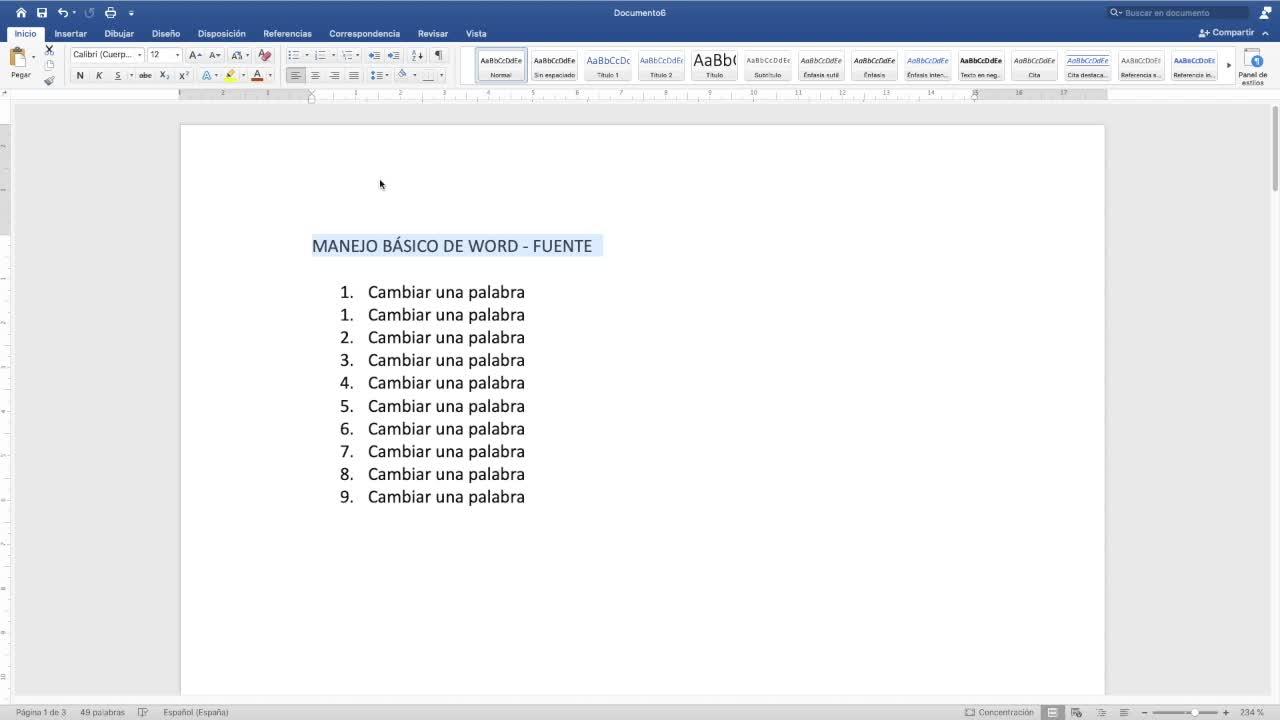Apply the red font color
This screenshot has width=1280, height=720.
[257, 76]
